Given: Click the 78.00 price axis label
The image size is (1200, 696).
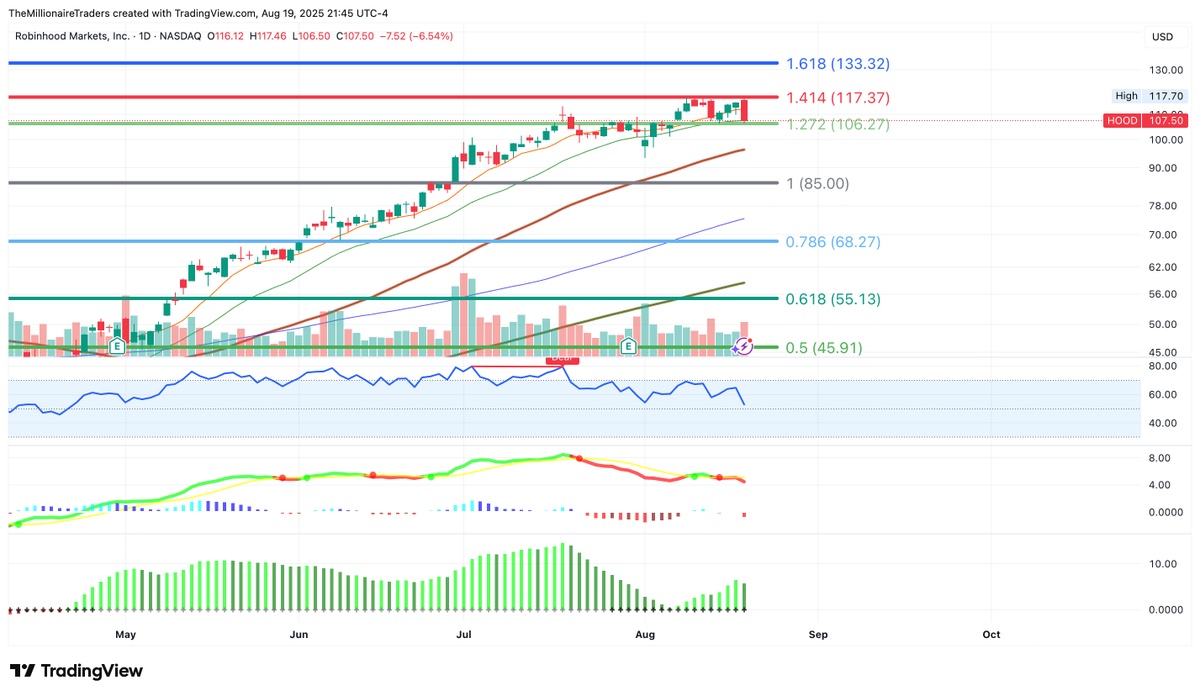Looking at the screenshot, I should 1165,206.
